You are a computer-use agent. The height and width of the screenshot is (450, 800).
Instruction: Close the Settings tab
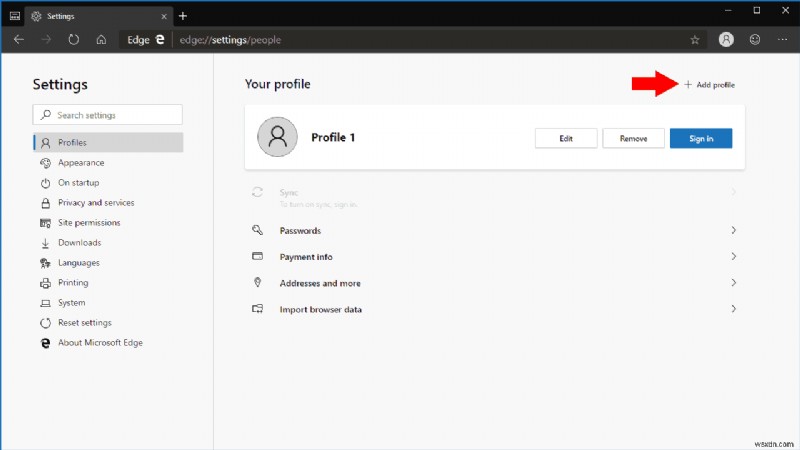click(x=164, y=16)
